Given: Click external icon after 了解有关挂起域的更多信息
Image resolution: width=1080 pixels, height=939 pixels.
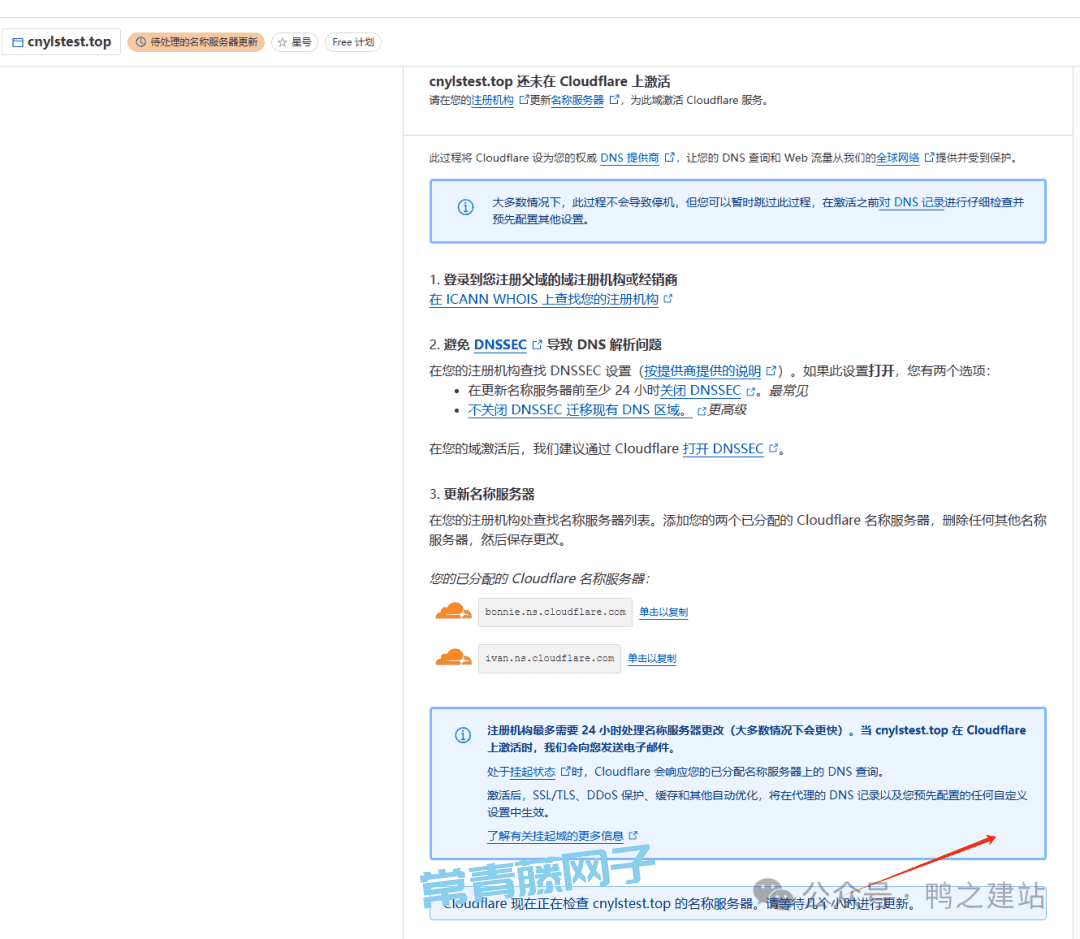Looking at the screenshot, I should 633,835.
